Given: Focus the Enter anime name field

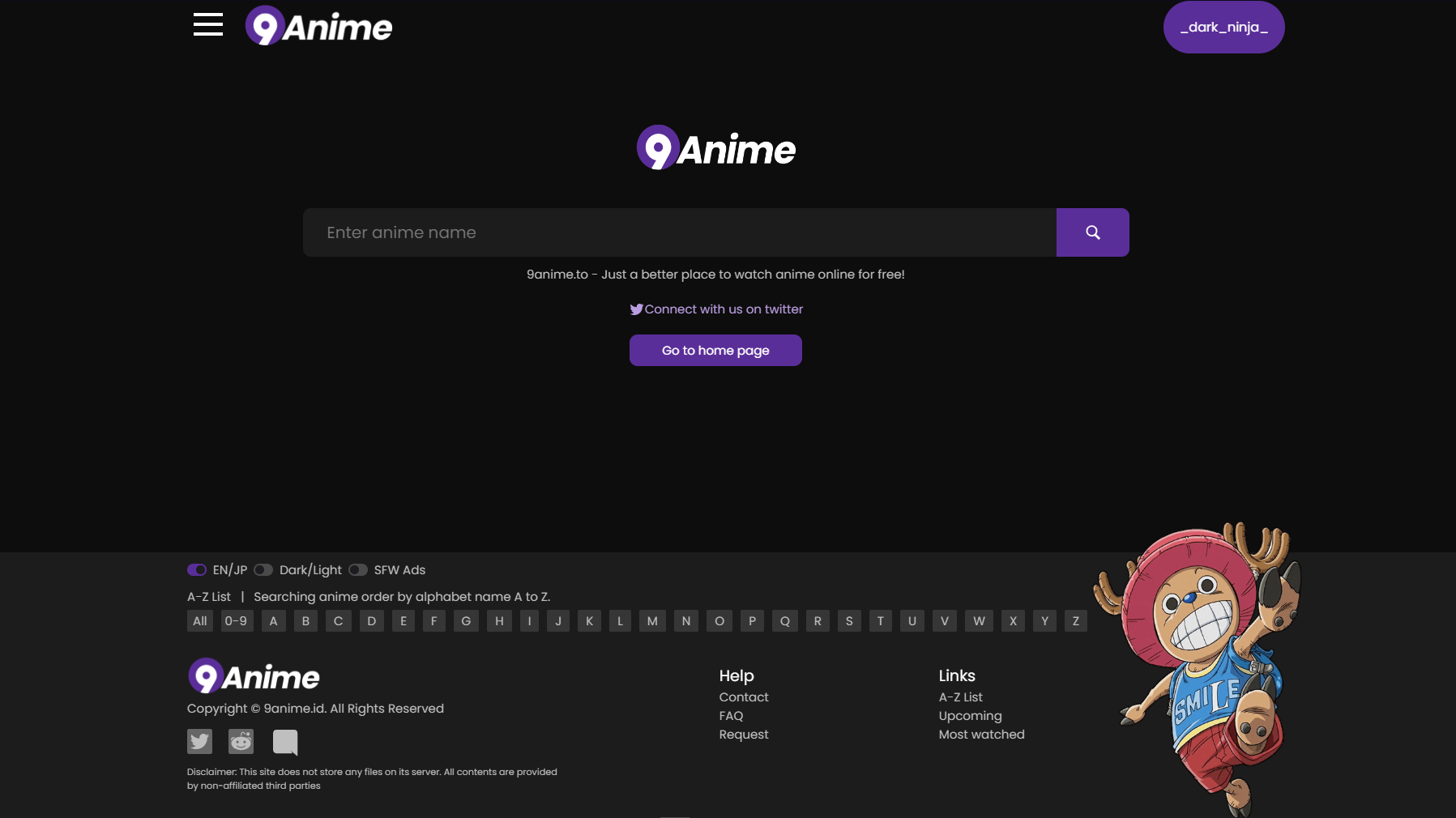Looking at the screenshot, I should (x=680, y=232).
